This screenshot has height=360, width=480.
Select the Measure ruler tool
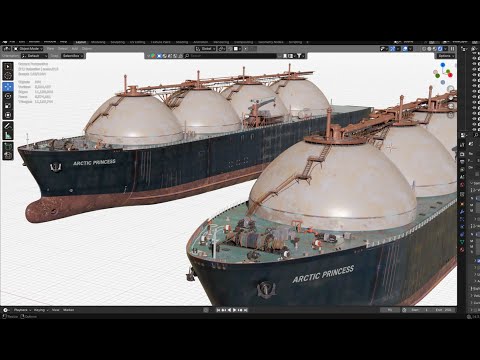click(8, 135)
